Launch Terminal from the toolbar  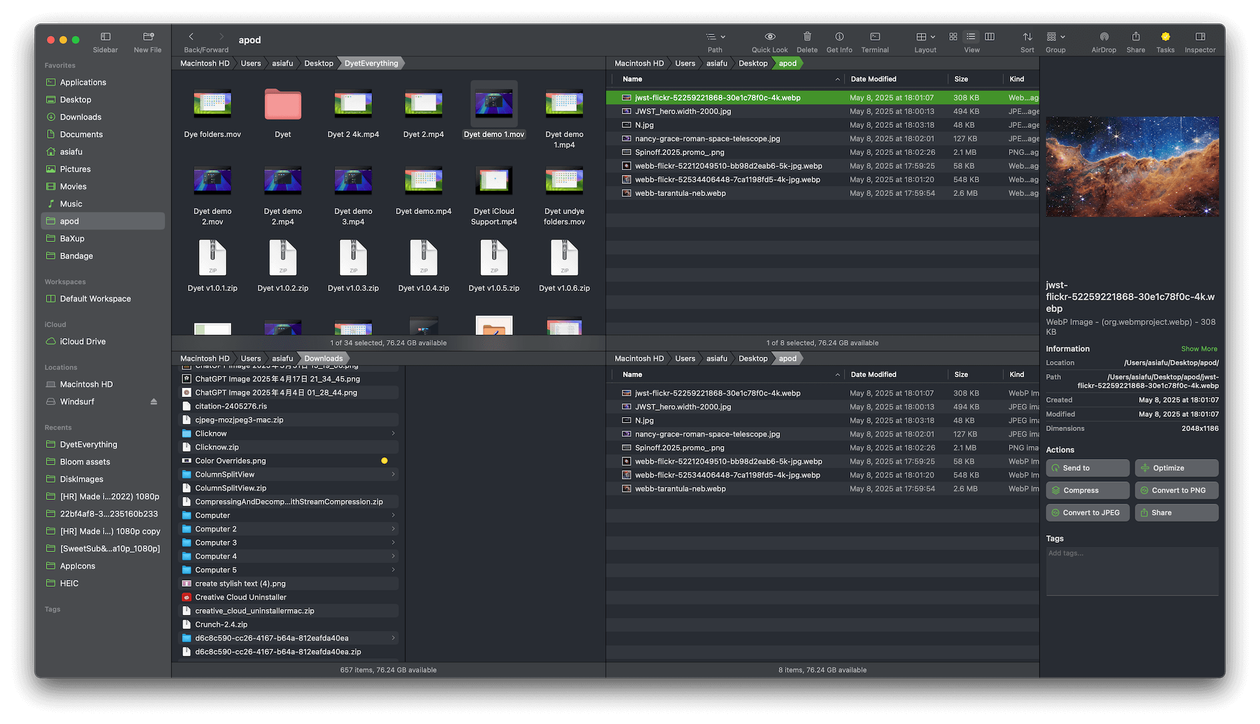click(x=875, y=38)
